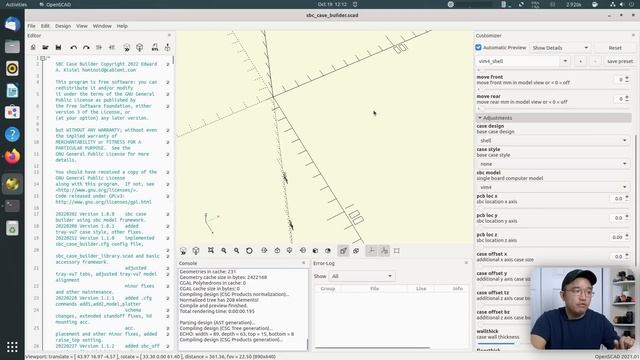This screenshot has width=640, height=360.
Task: Open Firefox from the dock
Action: (12, 156)
